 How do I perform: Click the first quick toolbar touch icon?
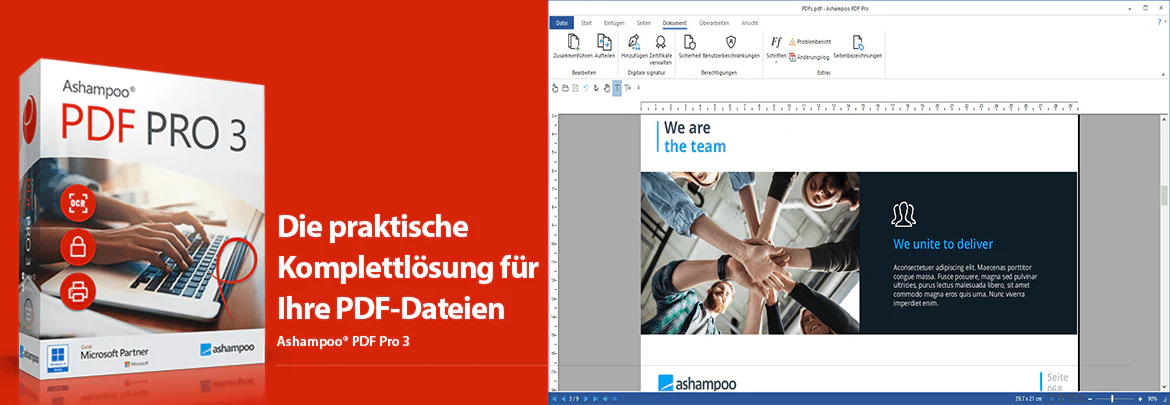point(555,88)
